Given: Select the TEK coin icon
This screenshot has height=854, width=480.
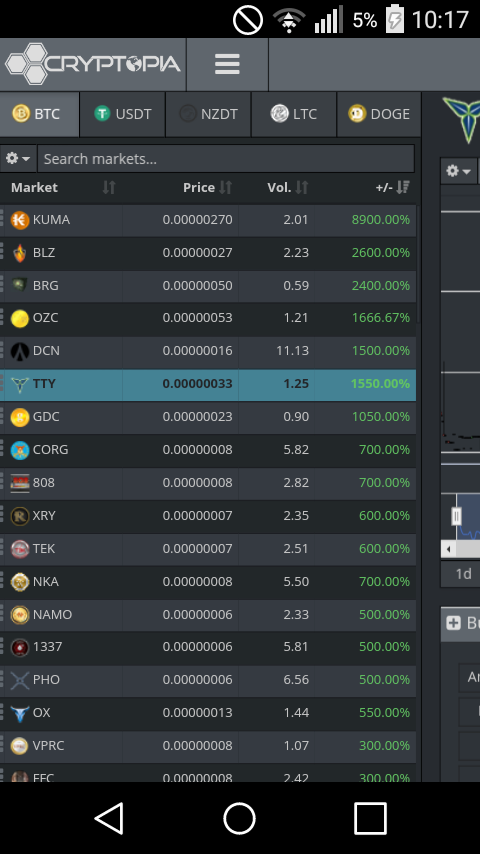Looking at the screenshot, I should [x=20, y=548].
